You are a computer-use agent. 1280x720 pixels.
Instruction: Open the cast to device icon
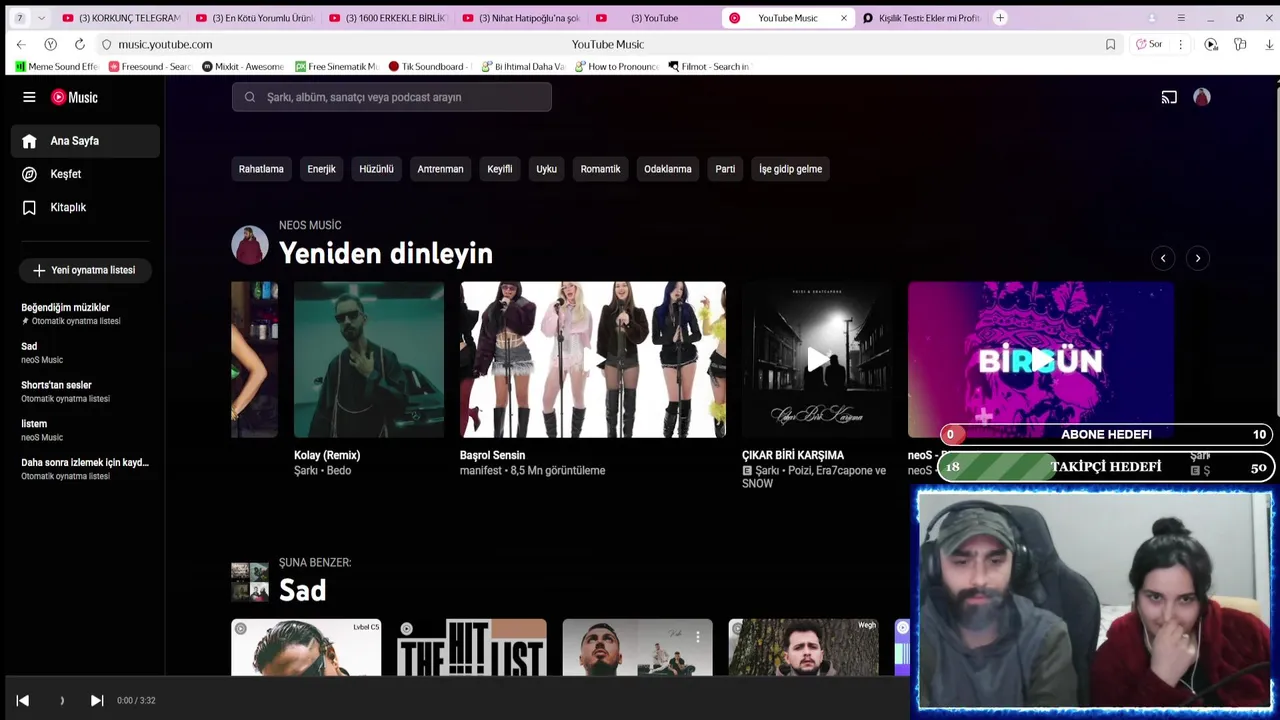tap(1169, 97)
